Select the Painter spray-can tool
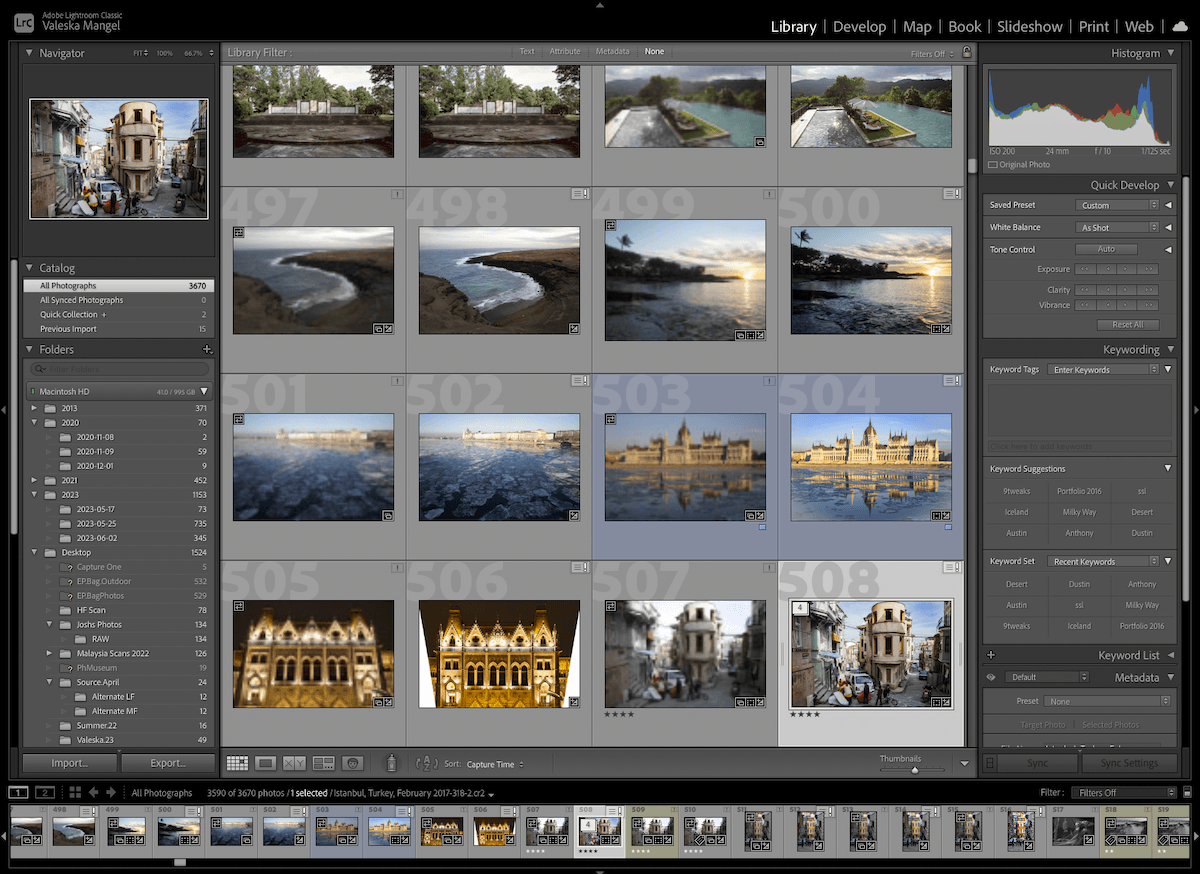 click(391, 762)
